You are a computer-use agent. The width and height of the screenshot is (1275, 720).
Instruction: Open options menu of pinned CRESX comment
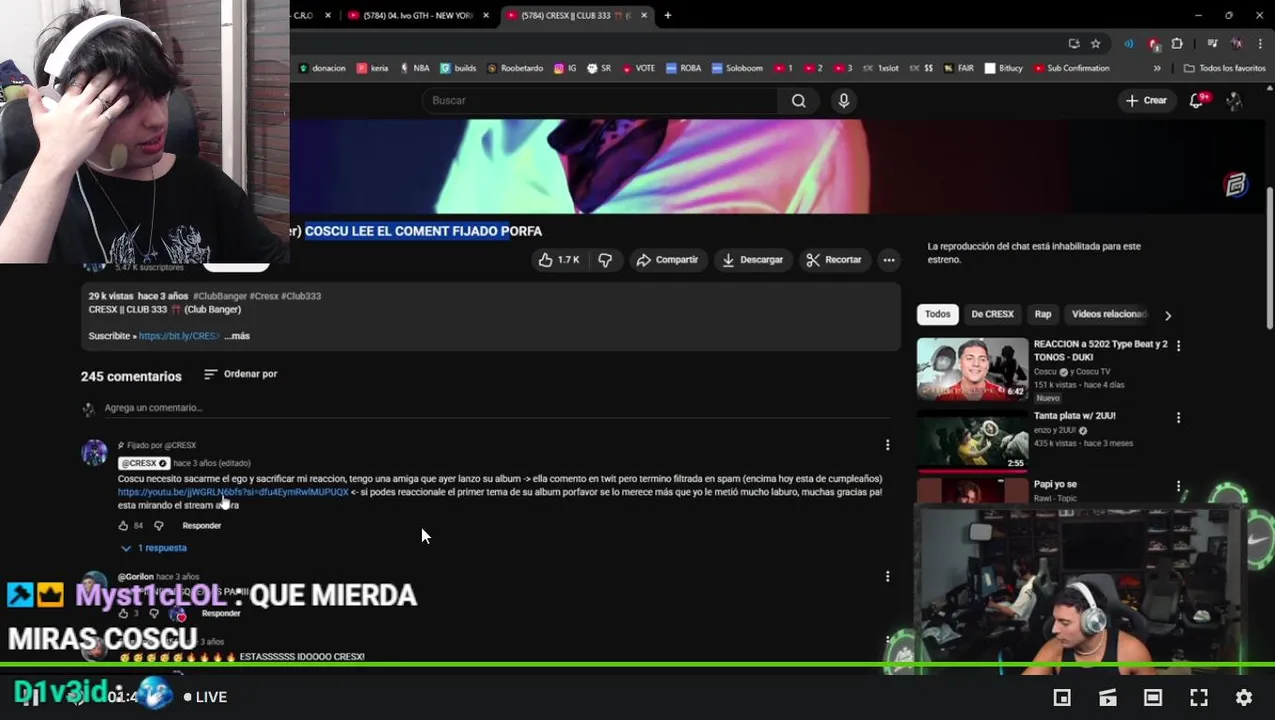tap(887, 445)
